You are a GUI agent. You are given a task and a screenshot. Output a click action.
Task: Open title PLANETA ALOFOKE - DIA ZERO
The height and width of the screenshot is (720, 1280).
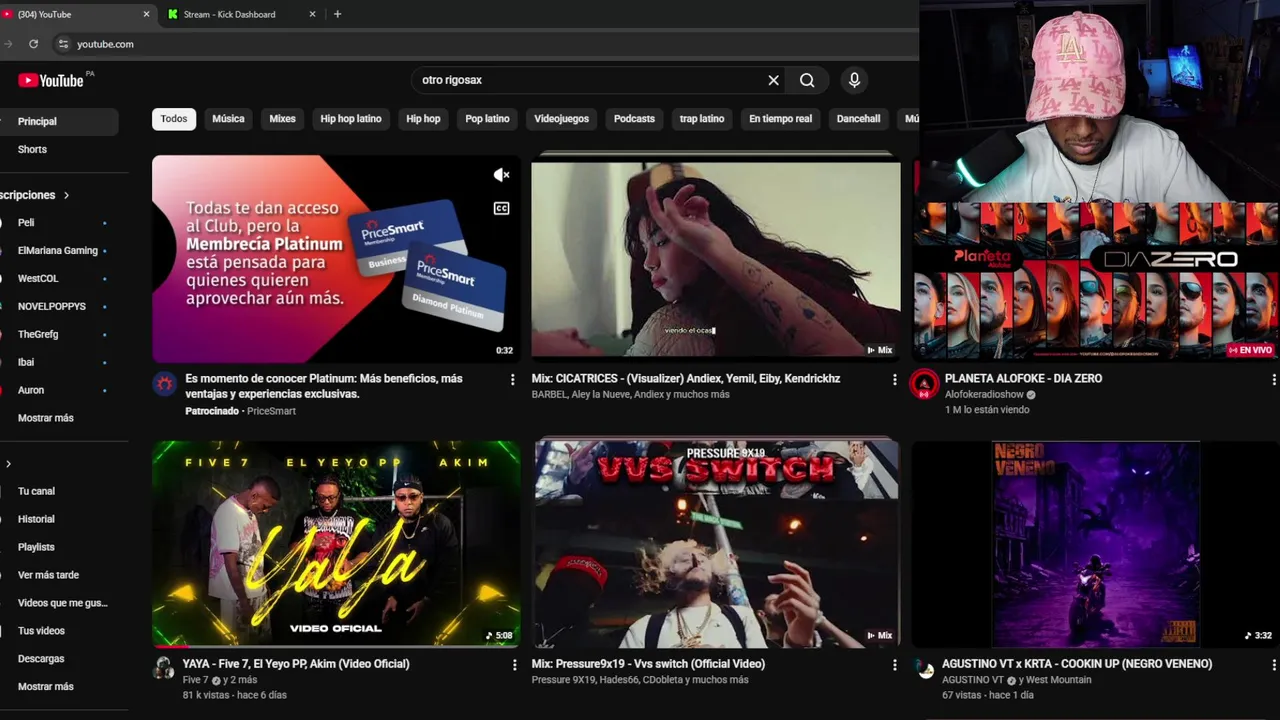[x=1023, y=379]
